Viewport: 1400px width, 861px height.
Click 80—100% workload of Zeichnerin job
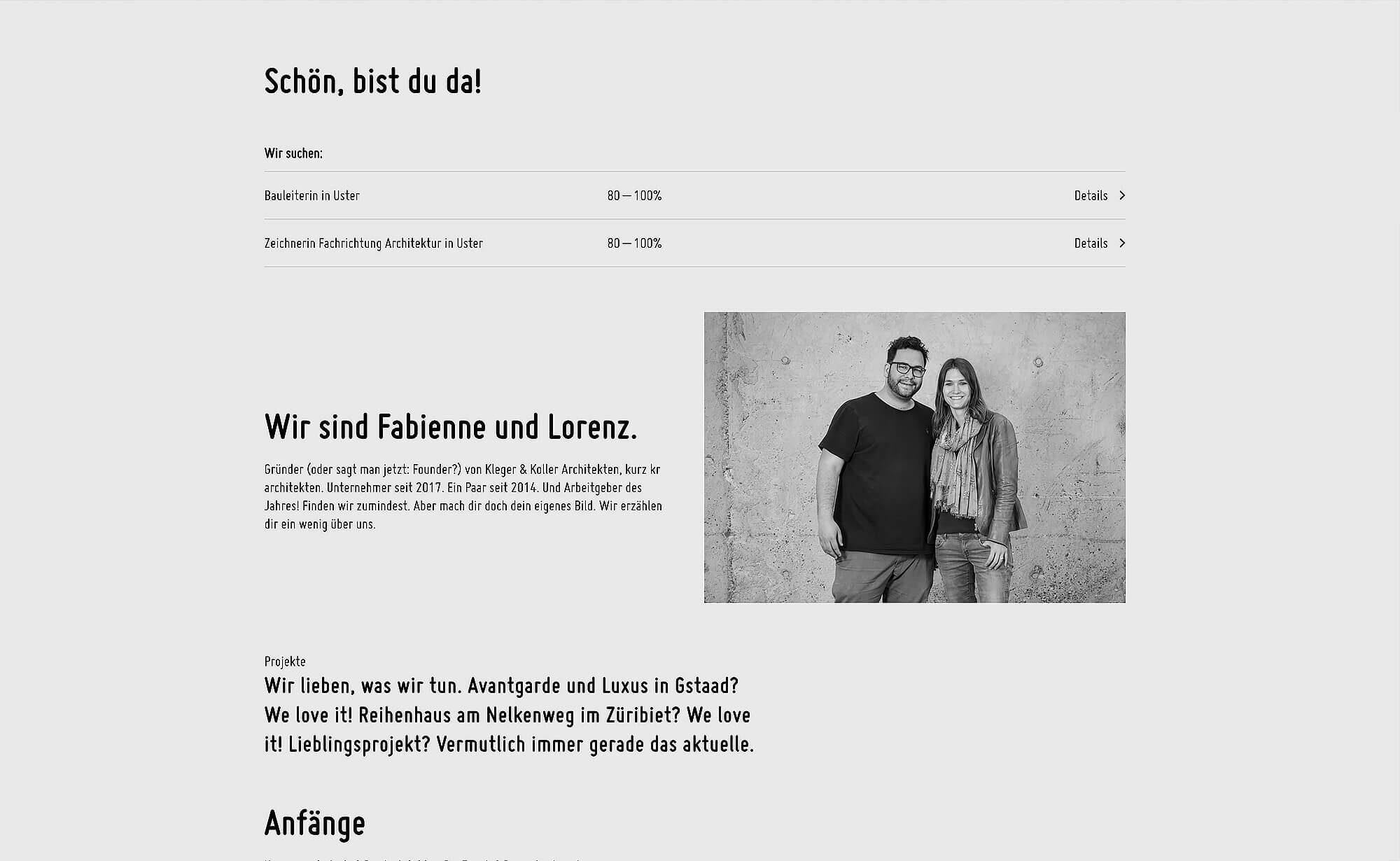point(634,243)
